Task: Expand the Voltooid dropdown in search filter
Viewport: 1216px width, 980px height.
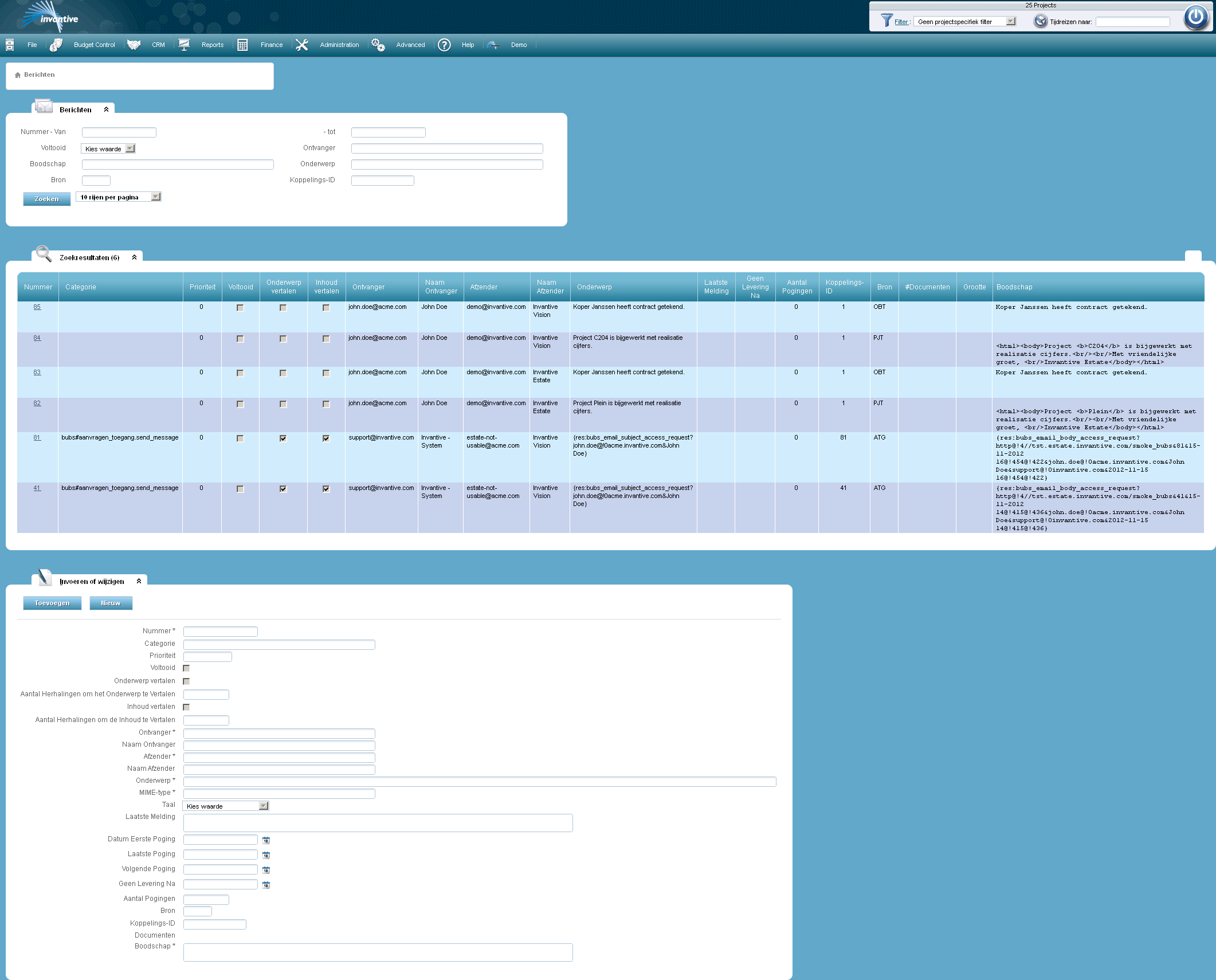Action: [x=129, y=148]
